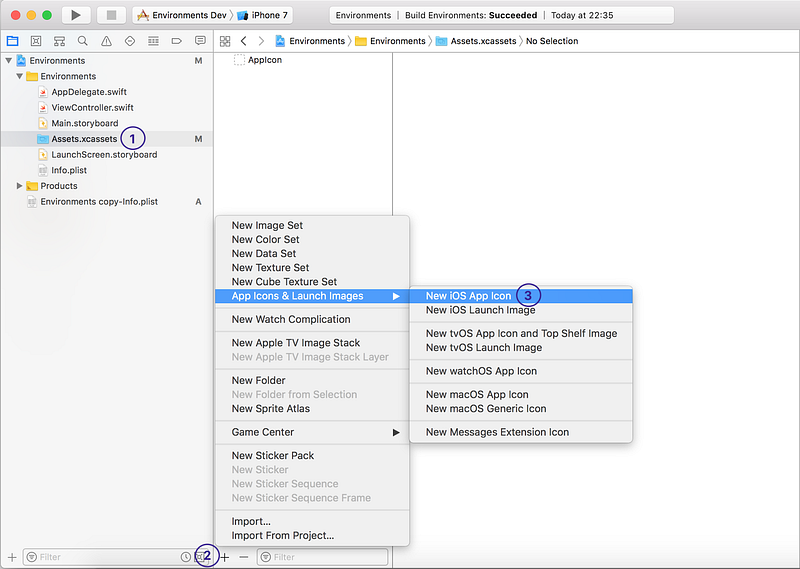Open the Breakpoint navigator
Screen dimensions: 800x569
click(177, 41)
